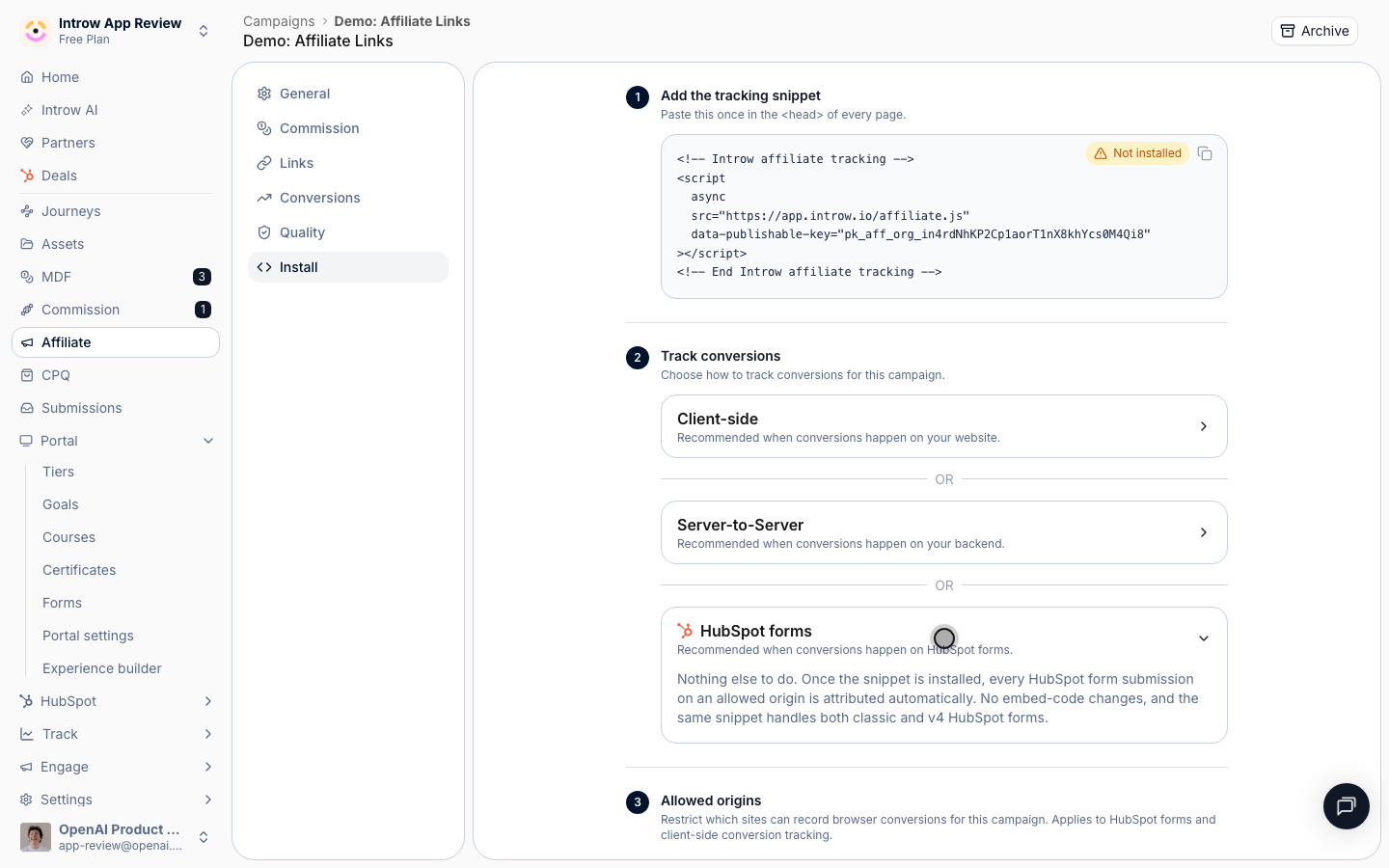This screenshot has width=1389, height=868.
Task: Open the chat support bubble icon
Action: (1347, 806)
